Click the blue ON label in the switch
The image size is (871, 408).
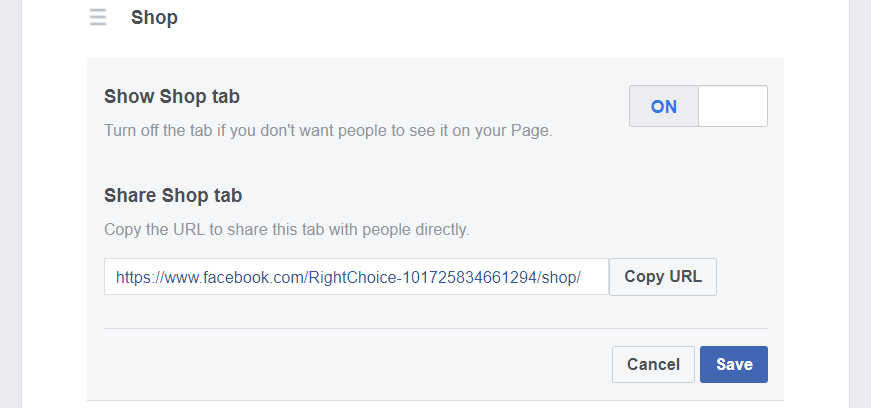pyautogui.click(x=664, y=107)
